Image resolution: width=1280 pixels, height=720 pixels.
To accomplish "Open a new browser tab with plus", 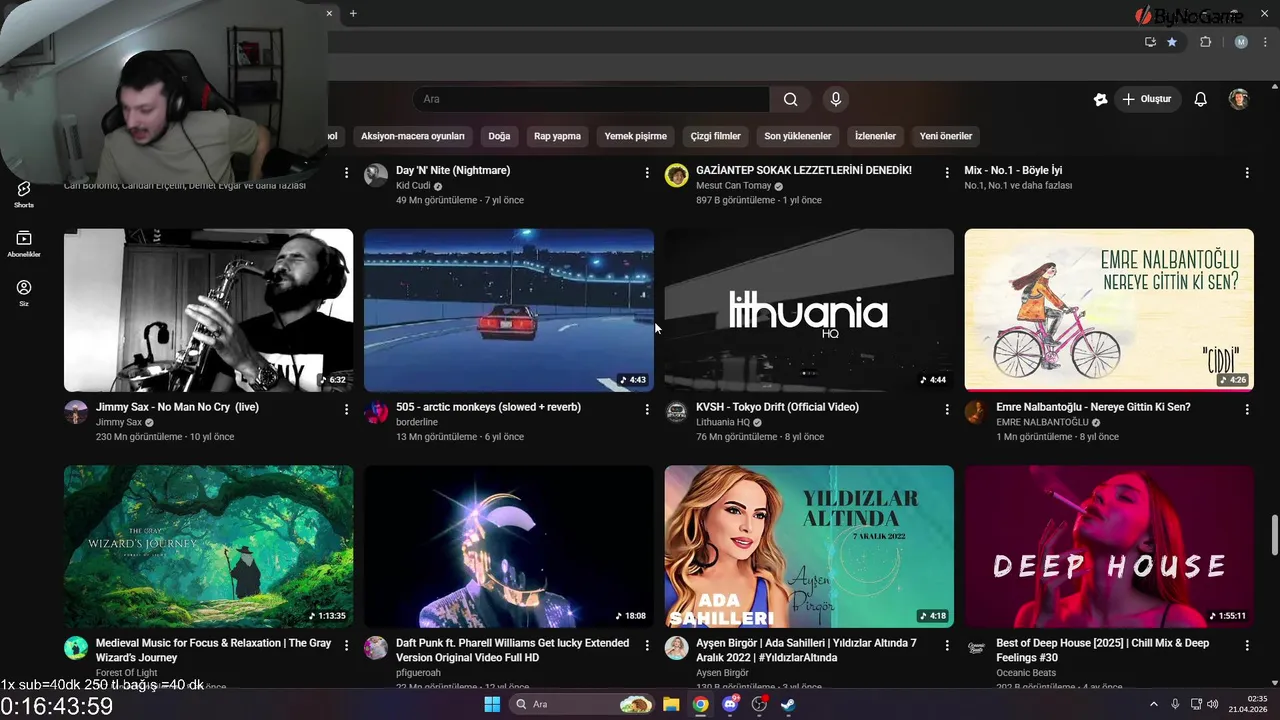I will 353,13.
